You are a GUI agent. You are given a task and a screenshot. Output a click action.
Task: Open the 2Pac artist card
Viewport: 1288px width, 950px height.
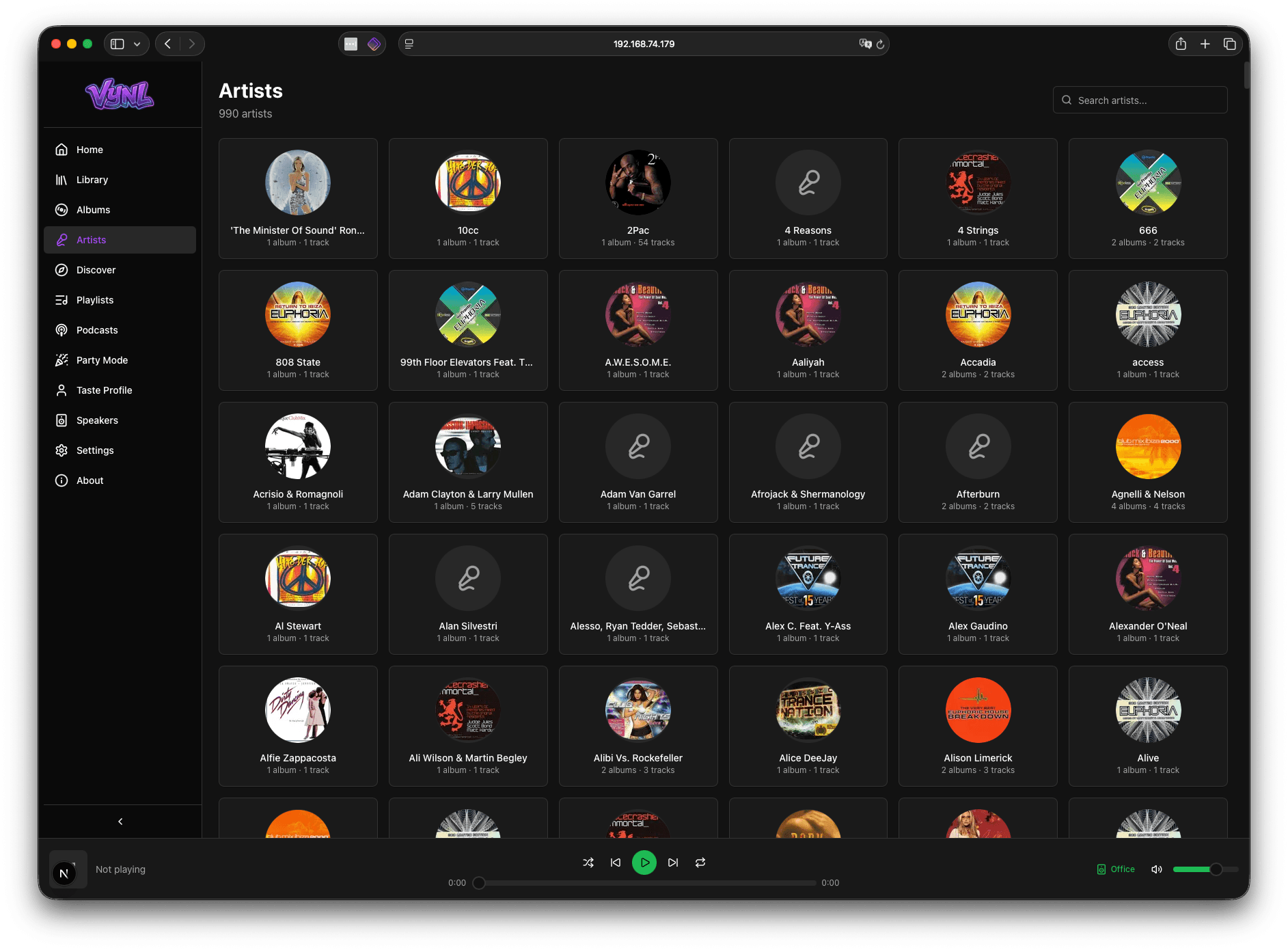pyautogui.click(x=638, y=198)
